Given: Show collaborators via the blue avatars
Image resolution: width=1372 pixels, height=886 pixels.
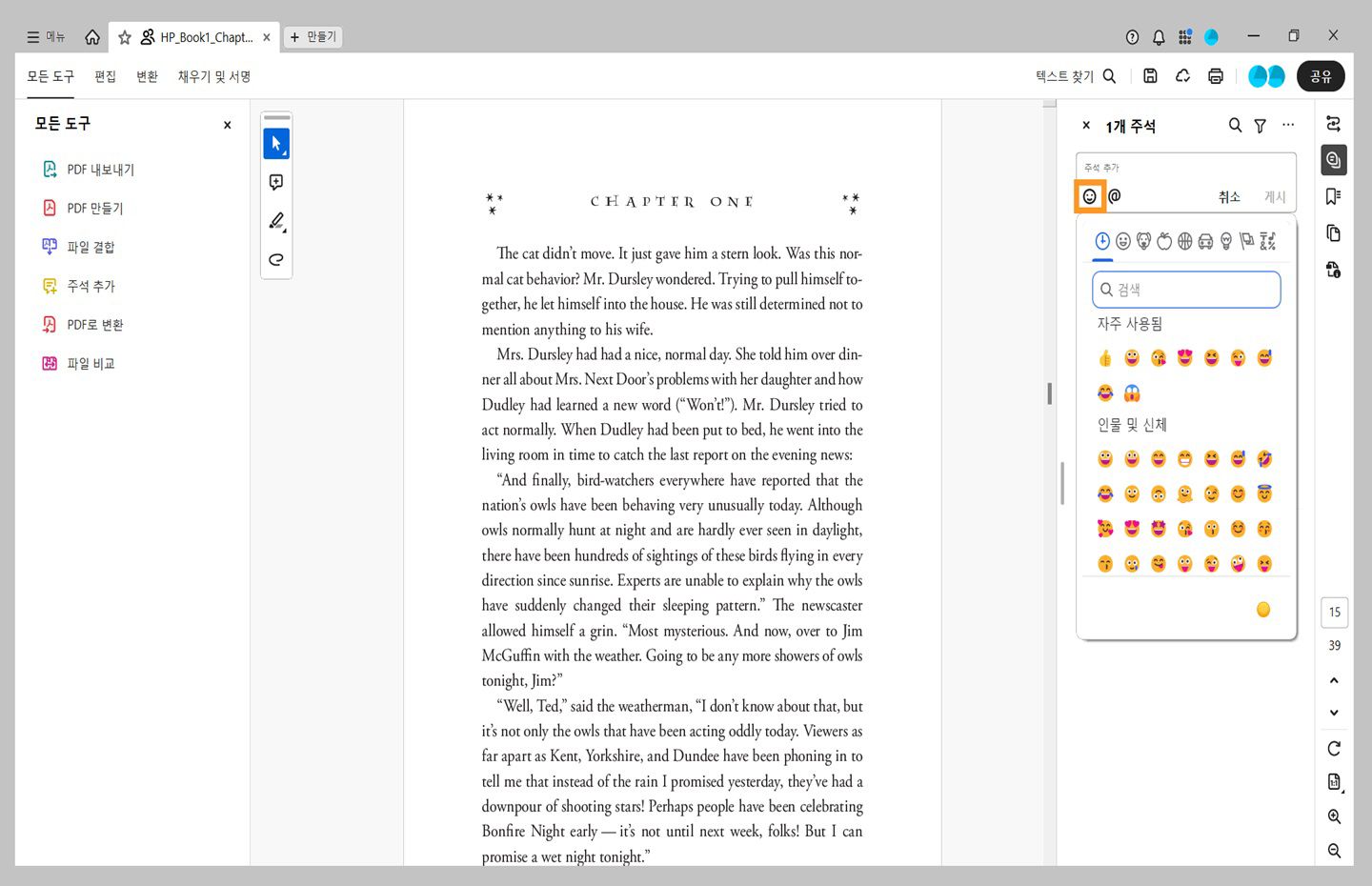Looking at the screenshot, I should pyautogui.click(x=1267, y=76).
